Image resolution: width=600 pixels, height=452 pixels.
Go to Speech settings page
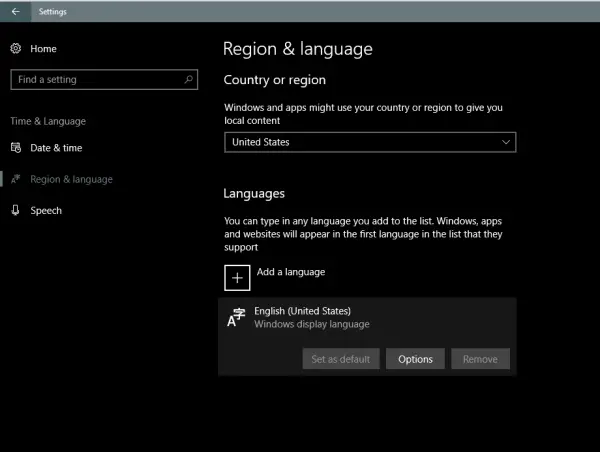click(x=46, y=210)
